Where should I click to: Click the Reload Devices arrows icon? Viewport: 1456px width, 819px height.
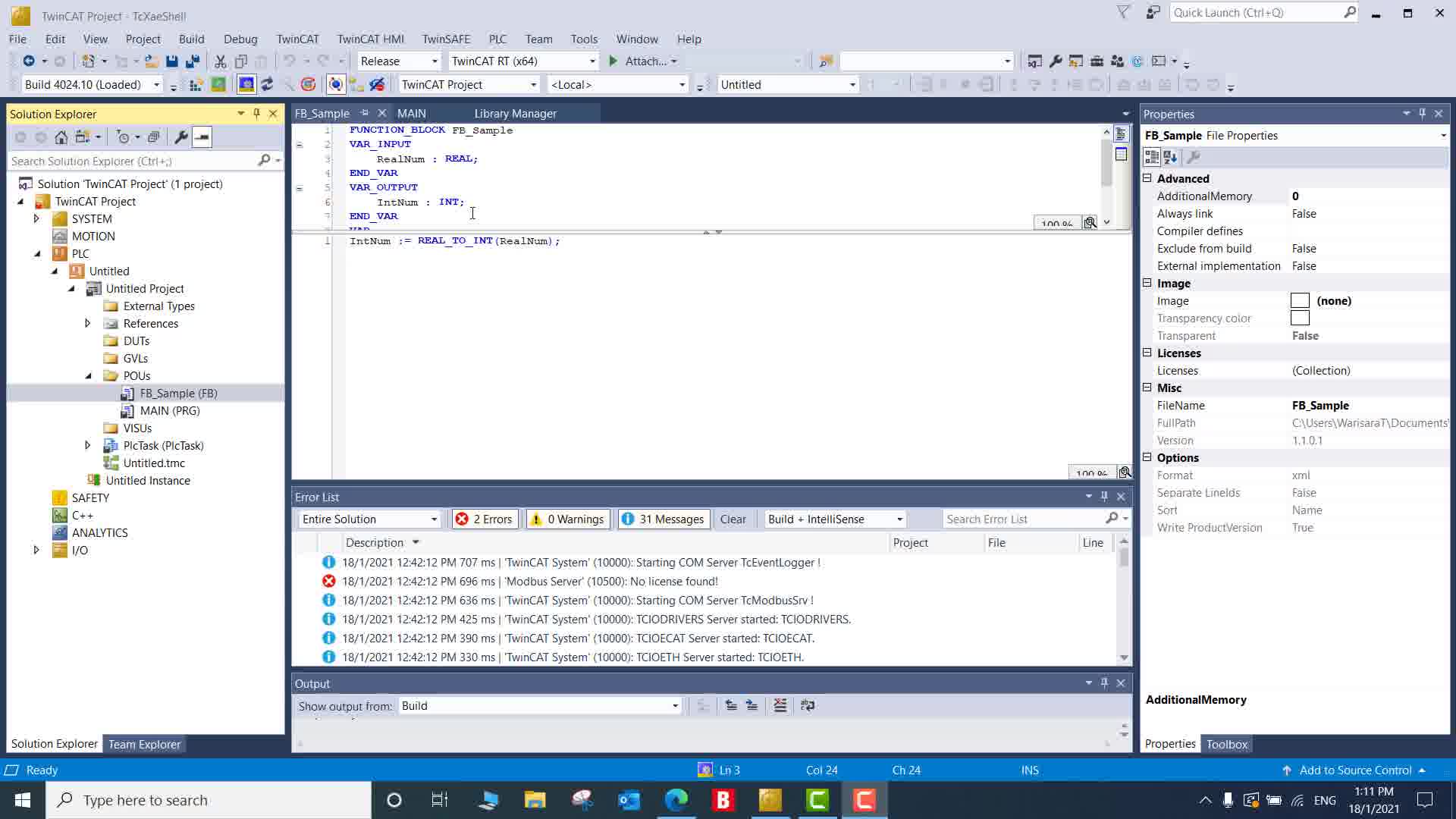click(267, 85)
